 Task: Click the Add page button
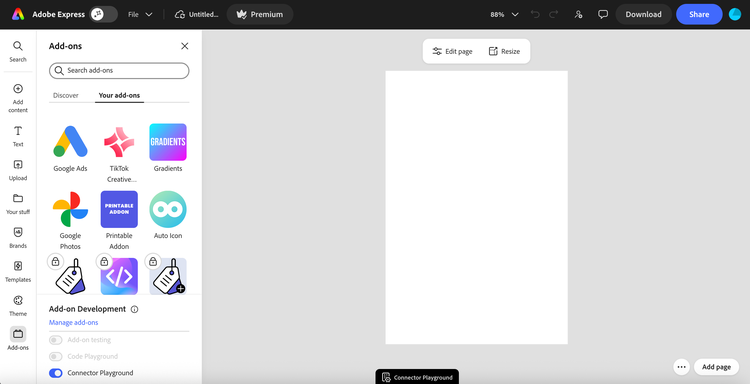716,367
